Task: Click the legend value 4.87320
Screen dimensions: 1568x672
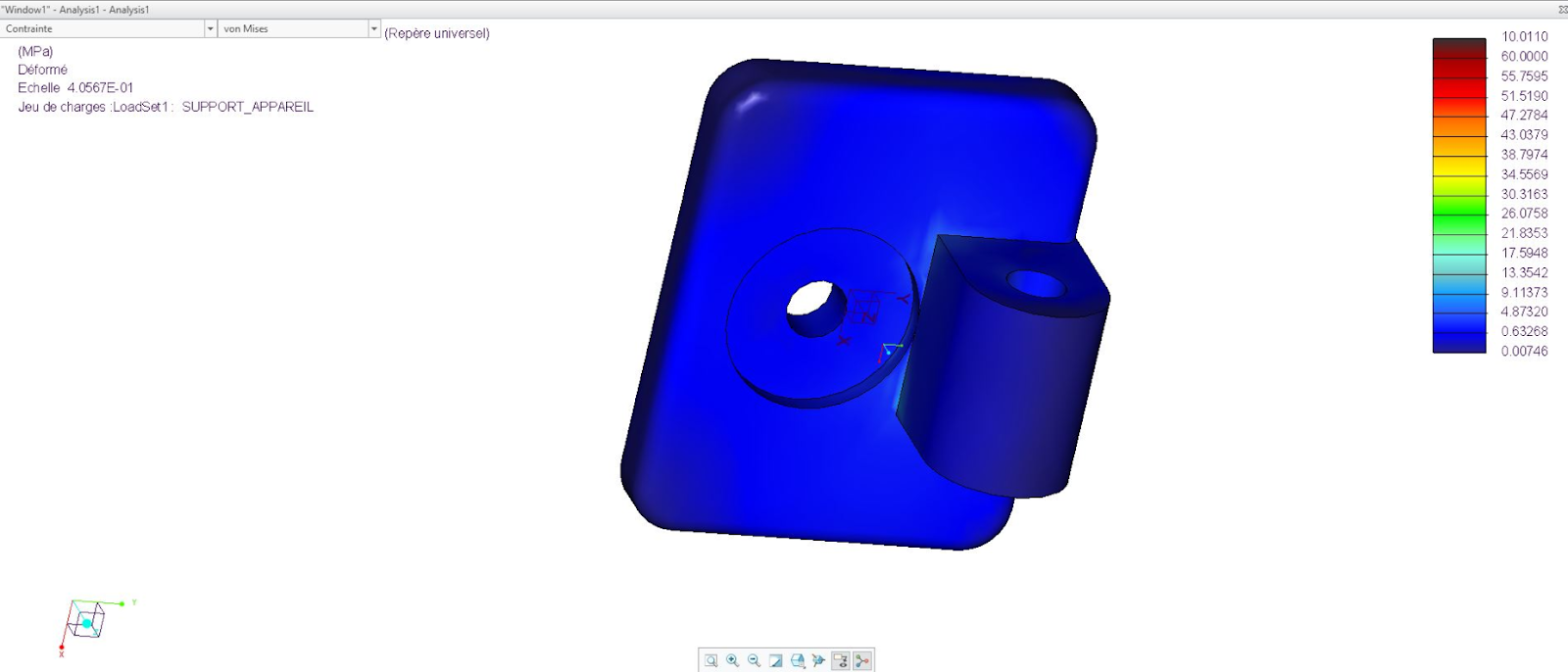Action: pyautogui.click(x=1524, y=312)
